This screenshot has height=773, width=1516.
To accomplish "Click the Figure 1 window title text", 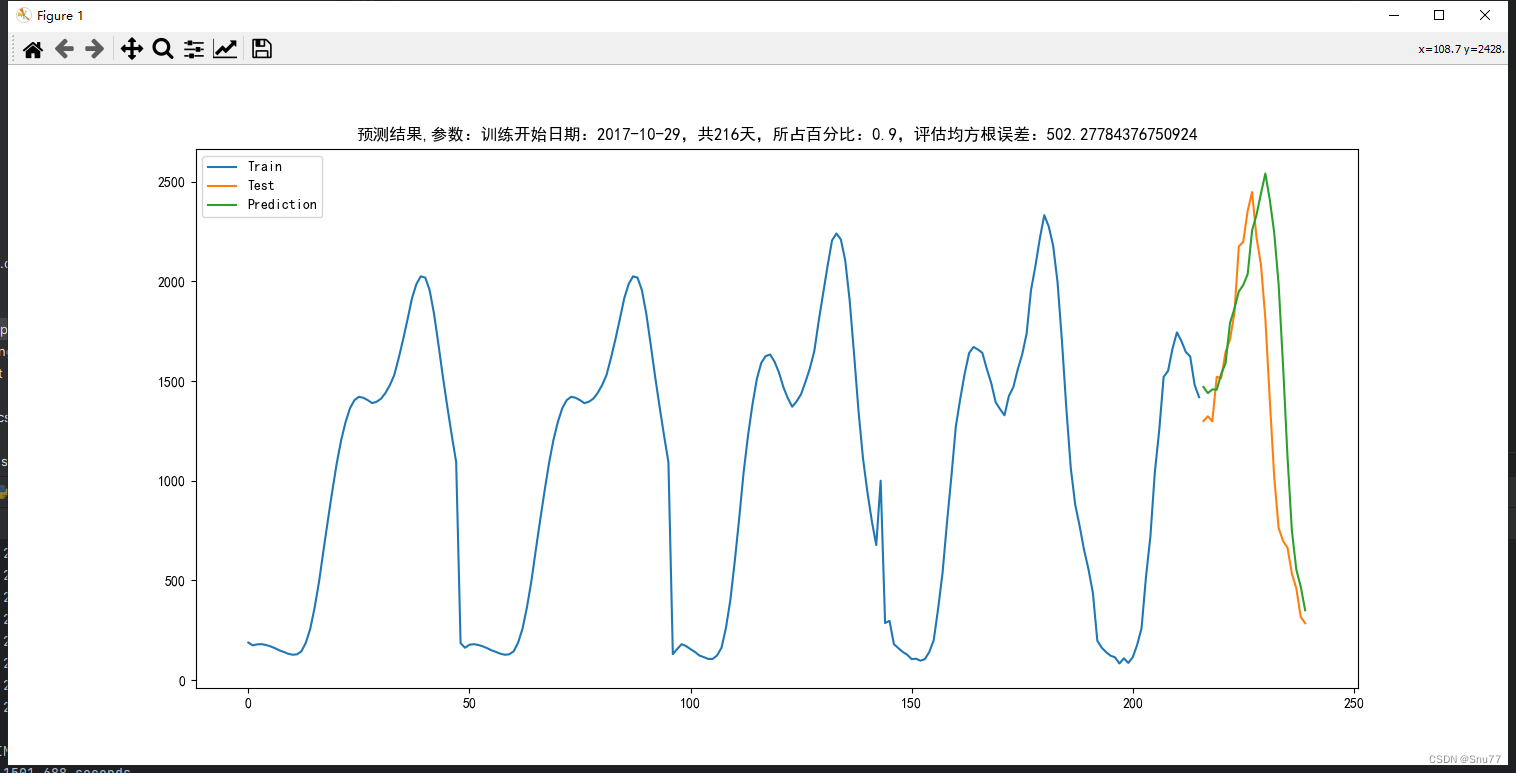I will click(61, 15).
